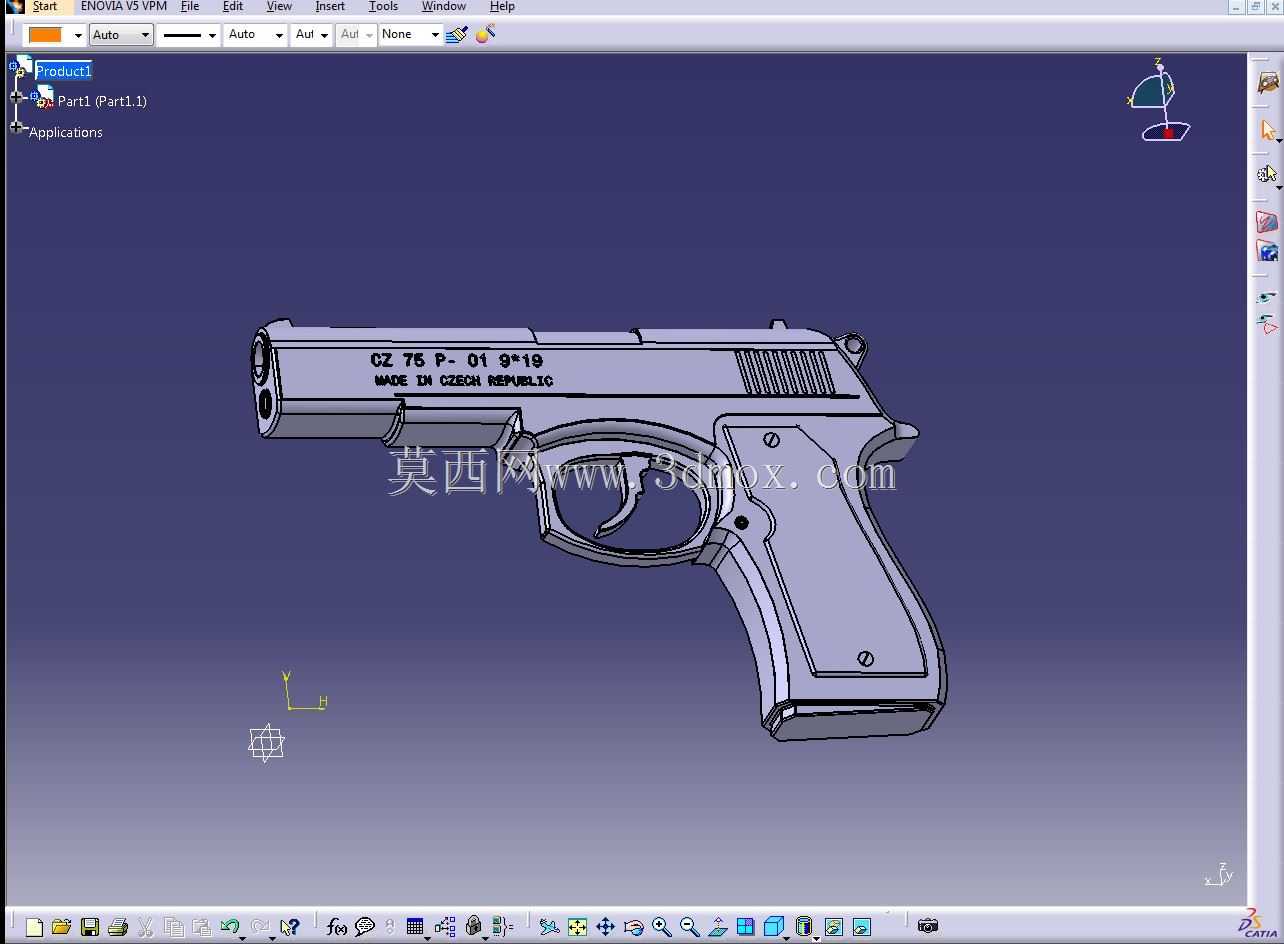This screenshot has height=944, width=1284.
Task: Click the blue catalog icon on right toolbar
Action: tap(1267, 251)
